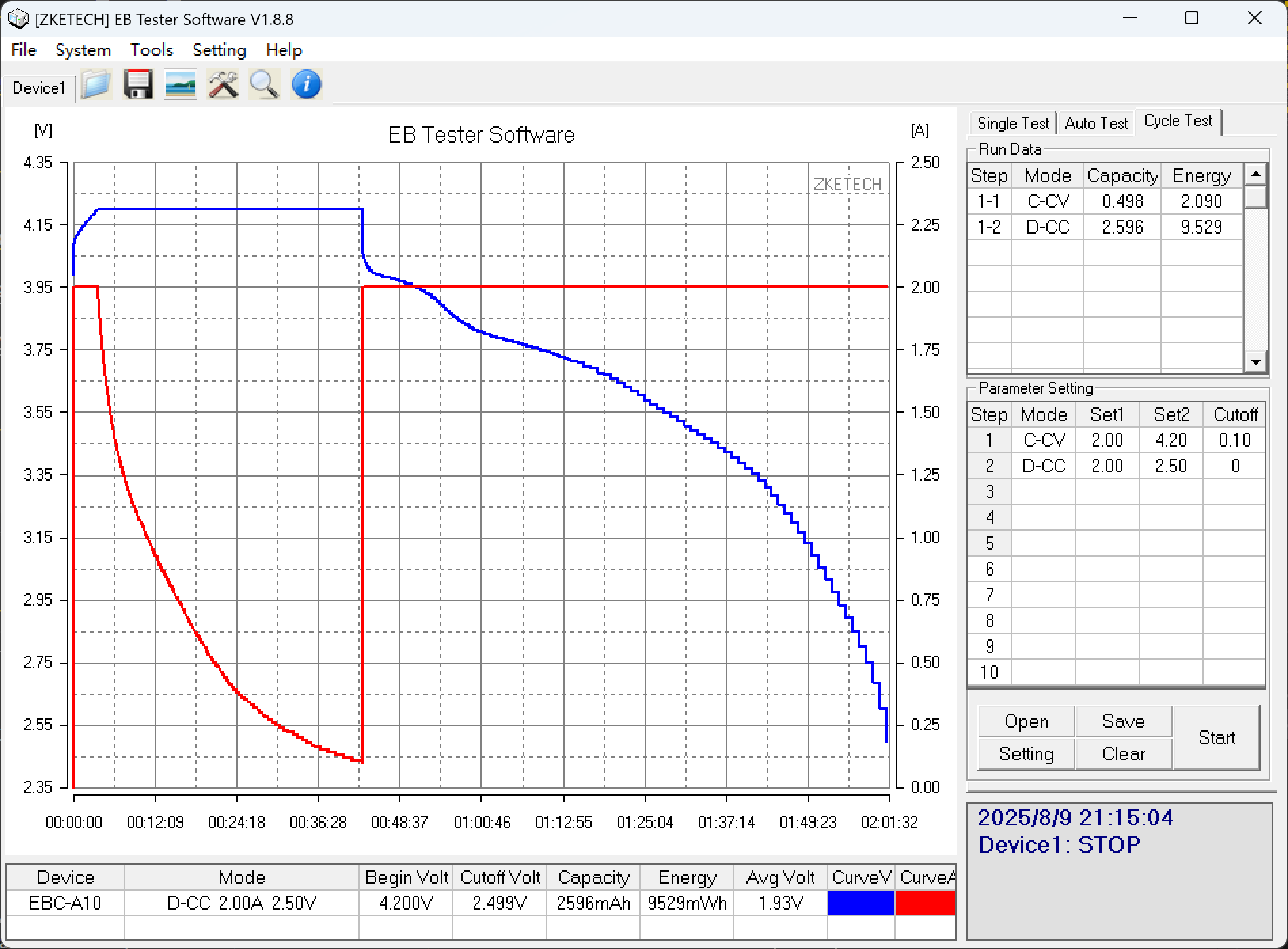Click capacity value 0.498 in Run Data

1122,202
